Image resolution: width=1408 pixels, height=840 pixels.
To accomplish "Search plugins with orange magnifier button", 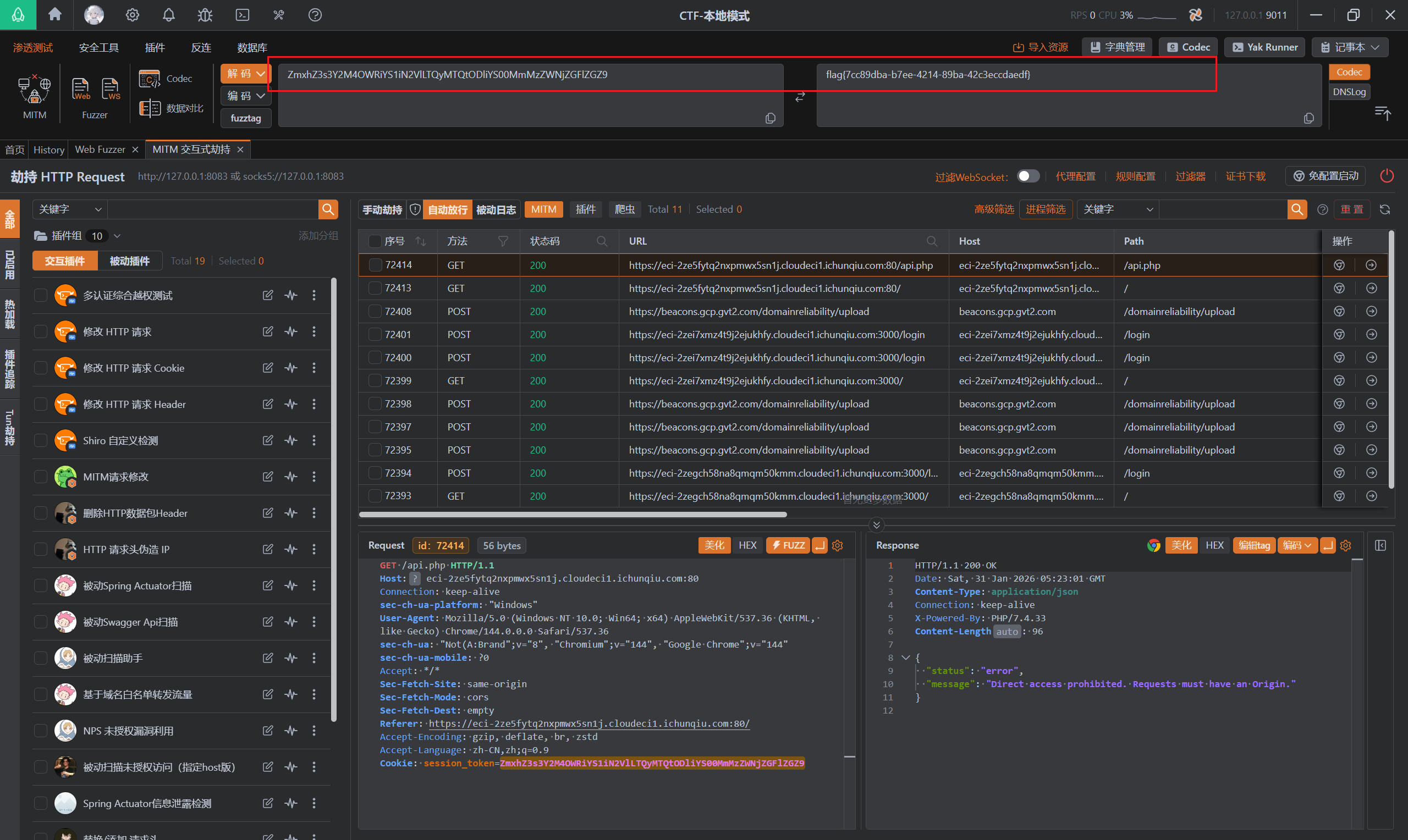I will pyautogui.click(x=328, y=209).
